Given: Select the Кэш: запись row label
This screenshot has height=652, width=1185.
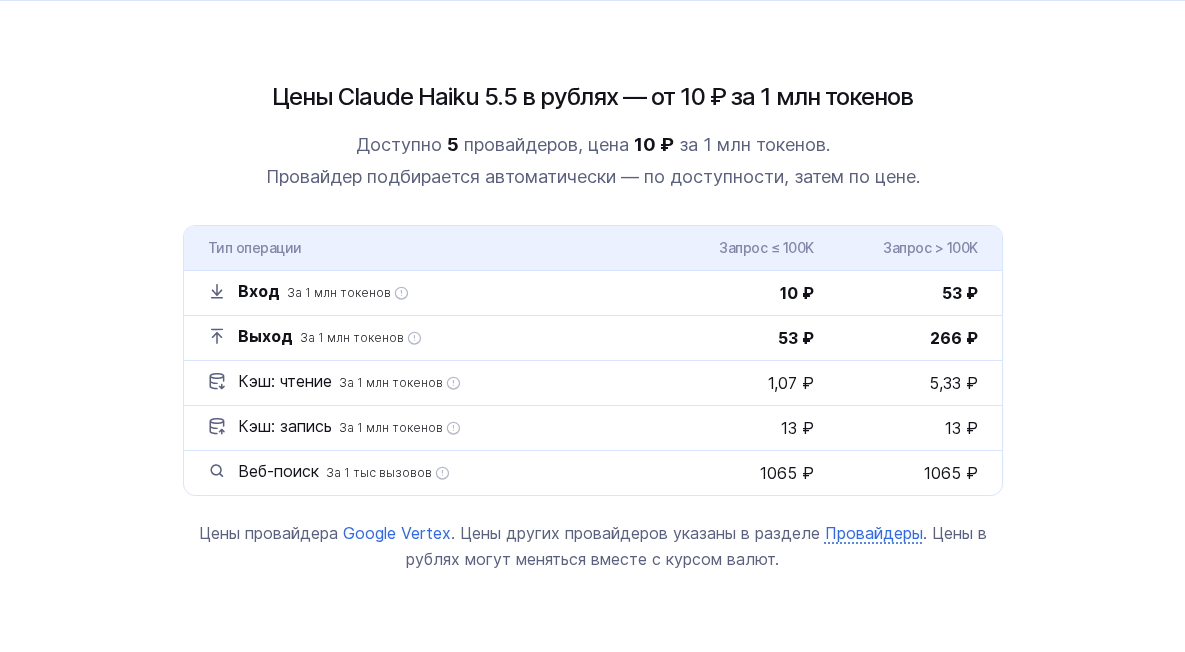Looking at the screenshot, I should (x=285, y=427).
